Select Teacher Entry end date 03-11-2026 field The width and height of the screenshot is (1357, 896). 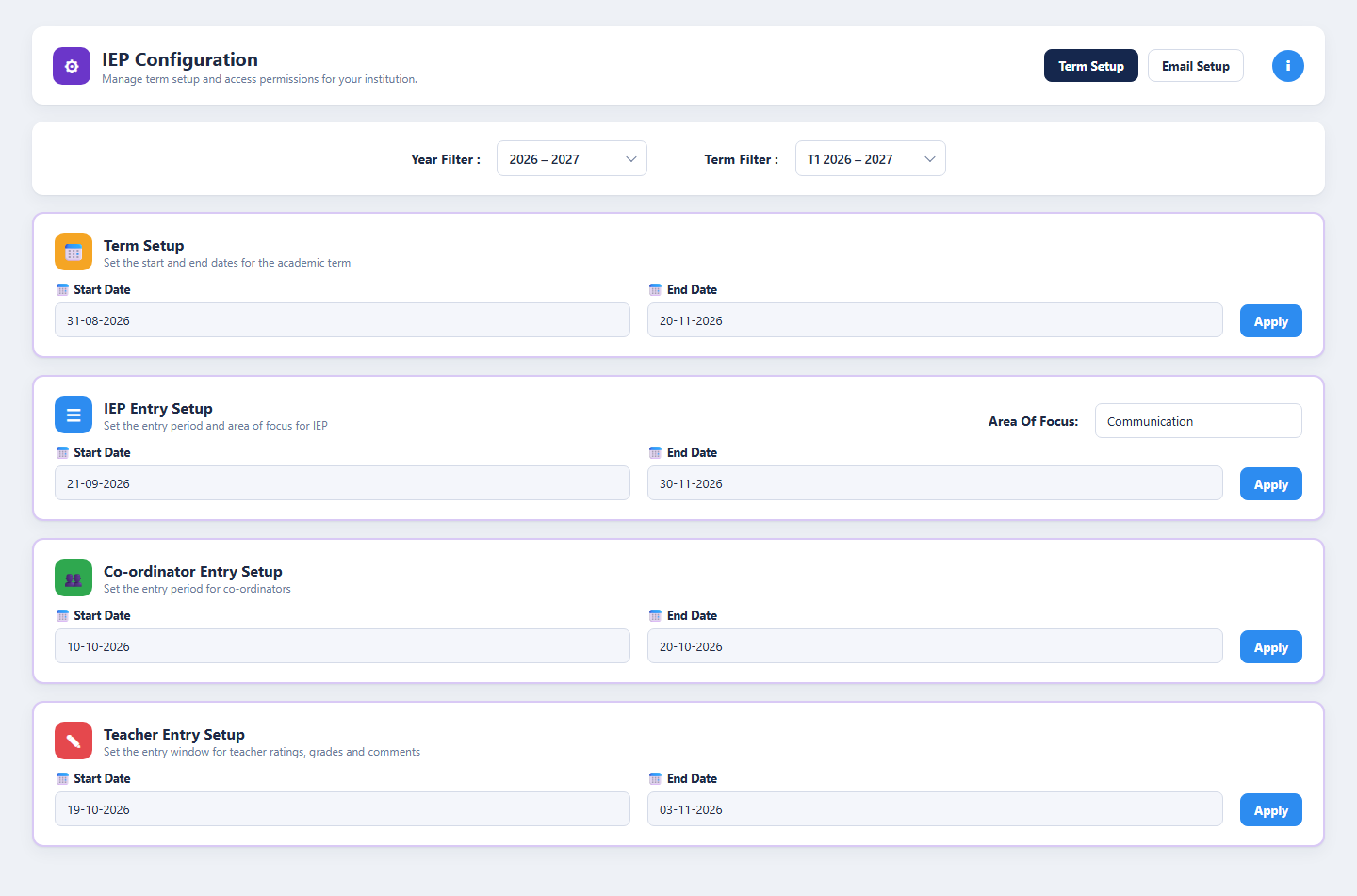click(935, 809)
